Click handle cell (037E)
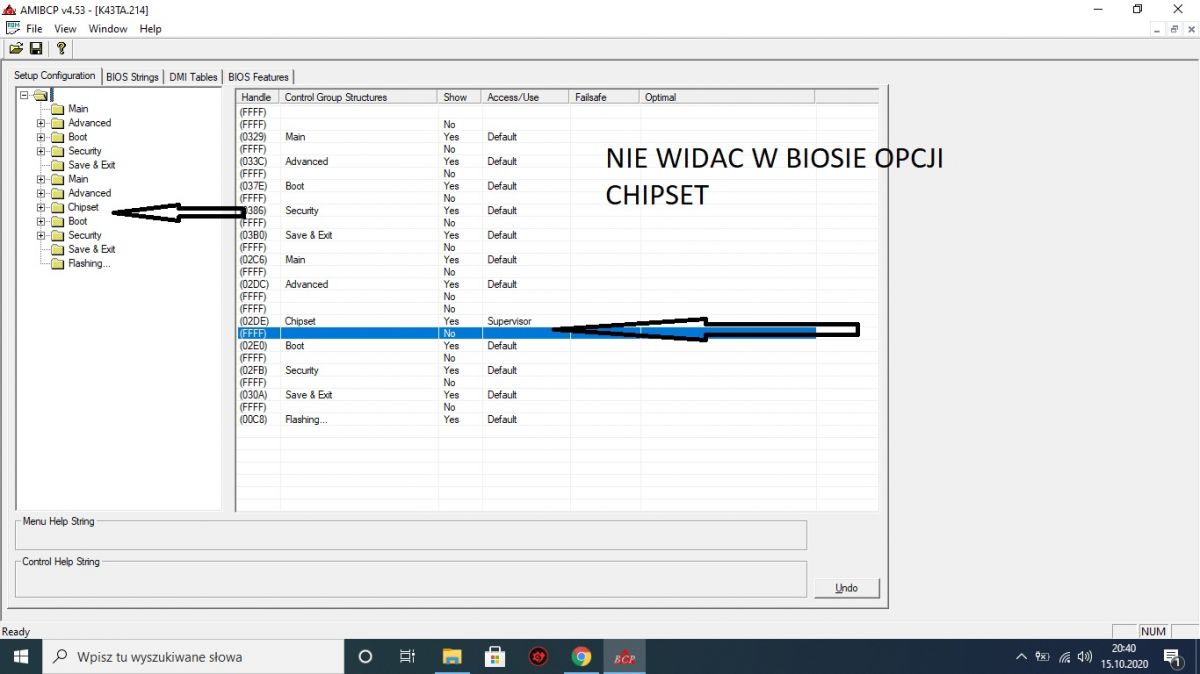Image resolution: width=1200 pixels, height=674 pixels. [x=253, y=186]
